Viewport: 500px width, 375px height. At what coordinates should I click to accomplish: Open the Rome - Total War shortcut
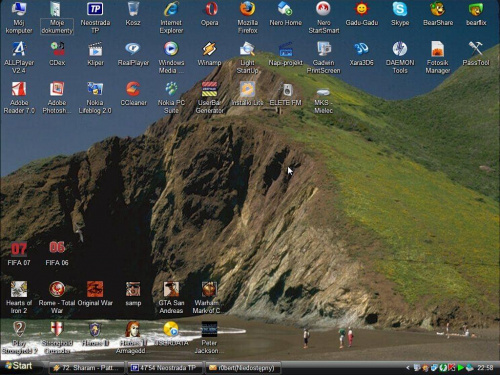point(57,298)
